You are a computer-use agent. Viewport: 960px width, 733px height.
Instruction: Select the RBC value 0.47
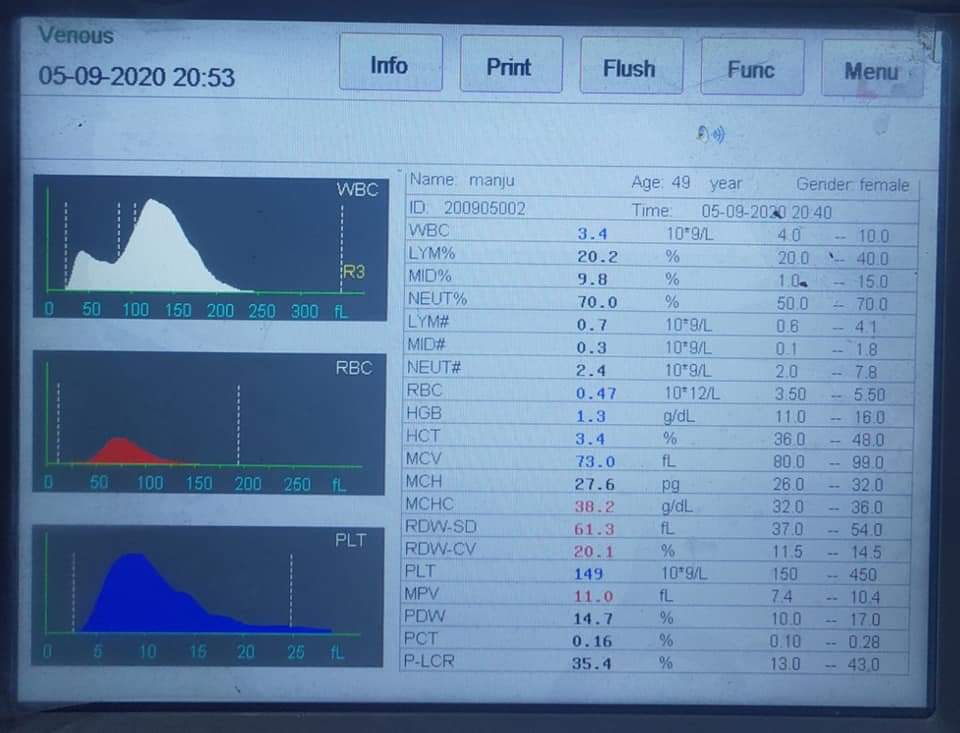tap(596, 393)
